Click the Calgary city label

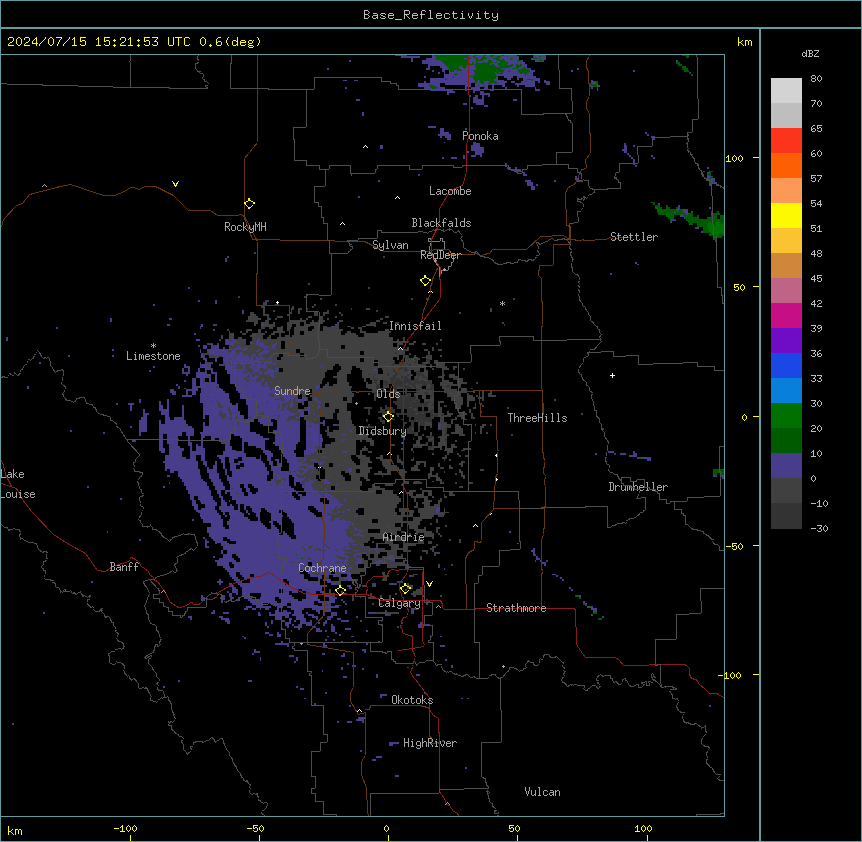(399, 603)
